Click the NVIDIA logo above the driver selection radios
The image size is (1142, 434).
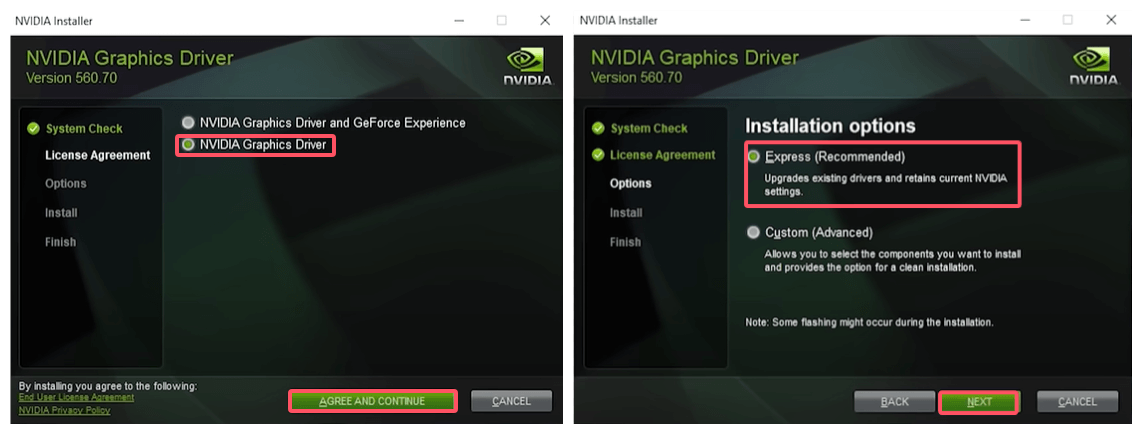tap(526, 66)
